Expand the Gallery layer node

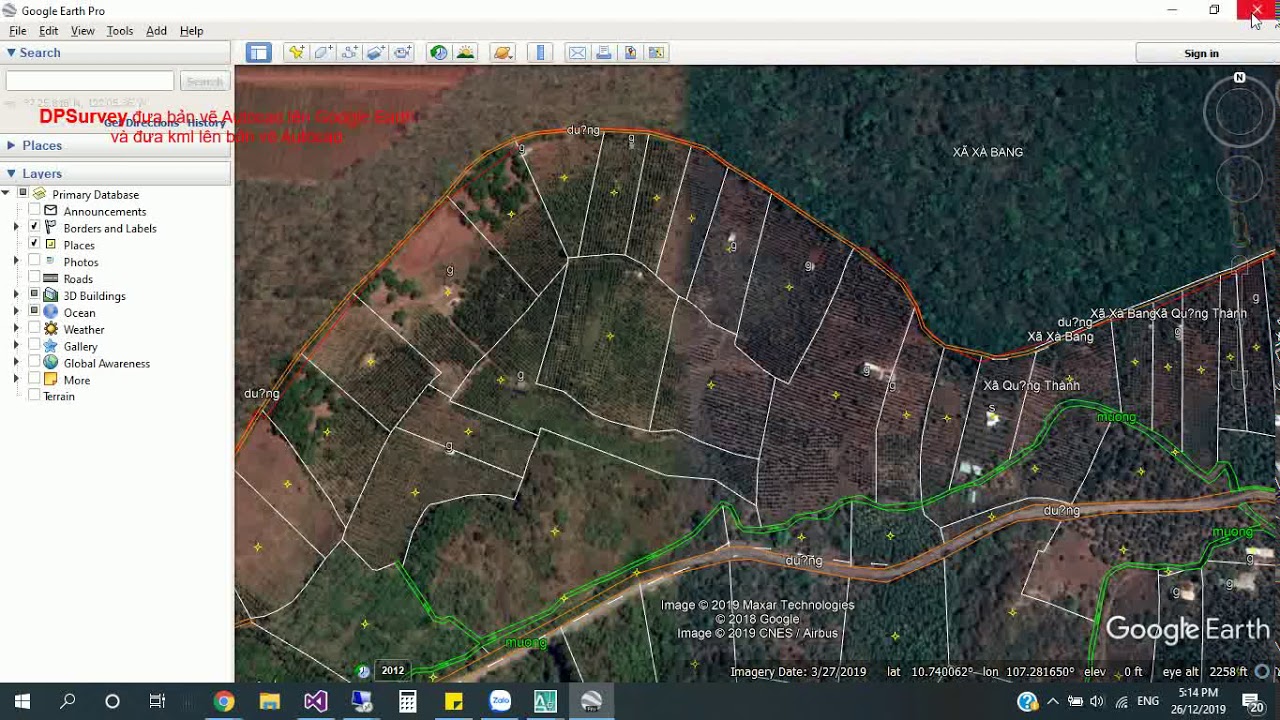pos(16,346)
